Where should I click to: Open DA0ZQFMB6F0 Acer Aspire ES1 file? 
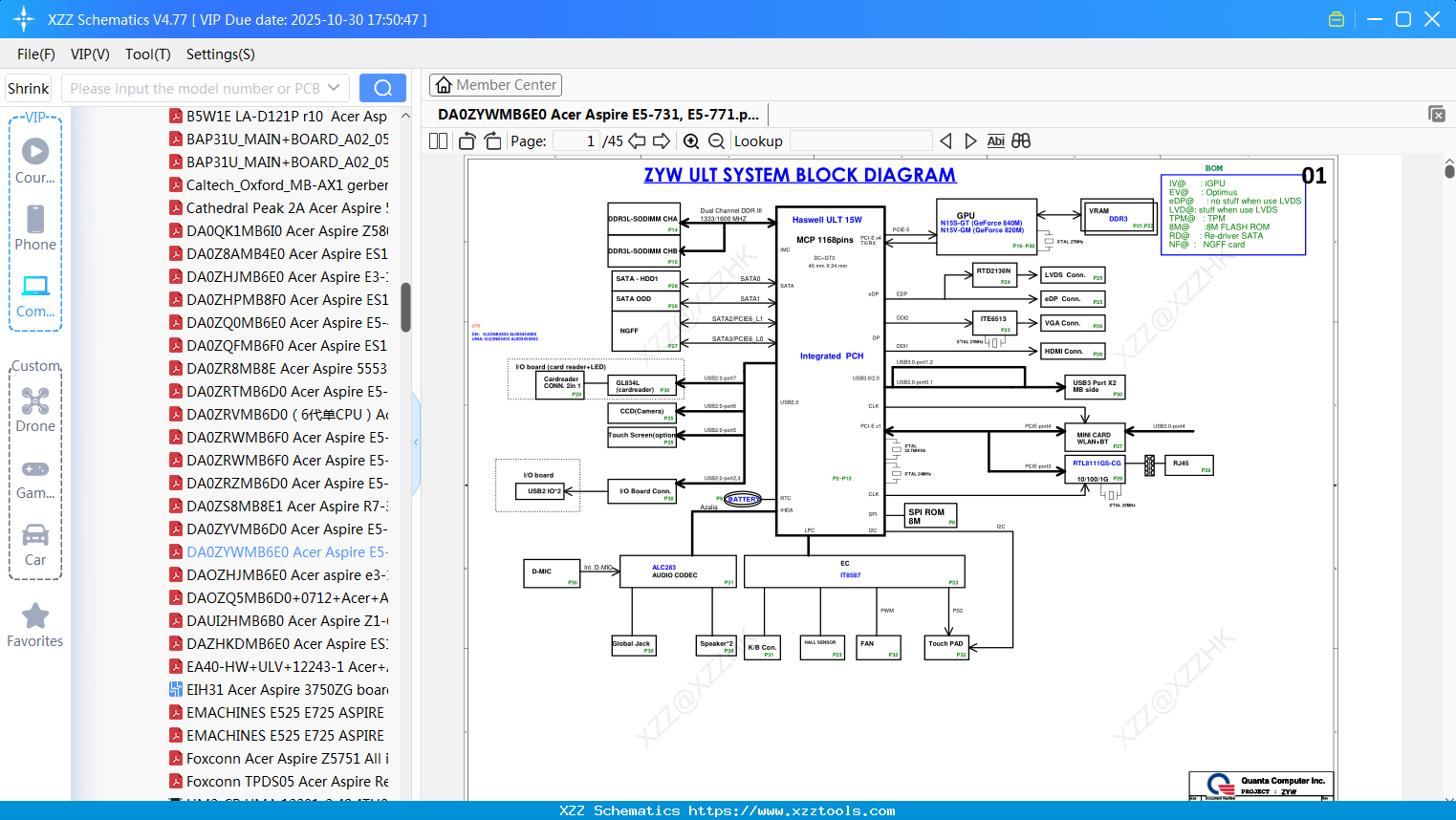[278, 345]
